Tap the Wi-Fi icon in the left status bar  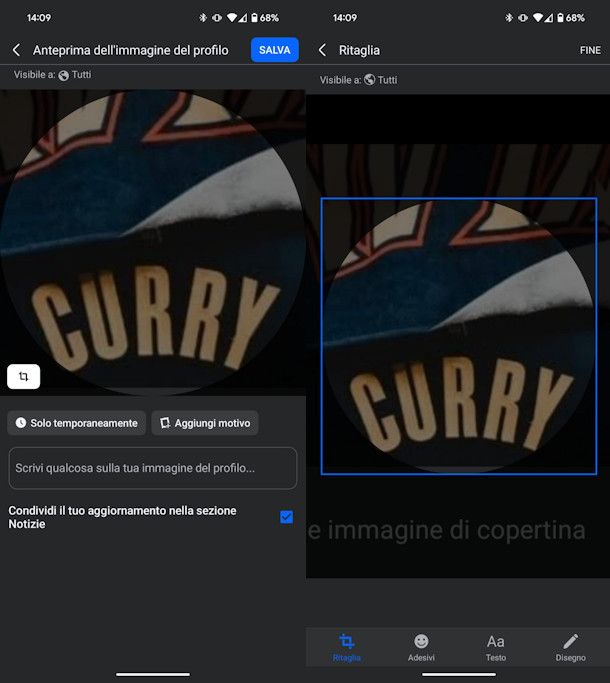tap(232, 18)
